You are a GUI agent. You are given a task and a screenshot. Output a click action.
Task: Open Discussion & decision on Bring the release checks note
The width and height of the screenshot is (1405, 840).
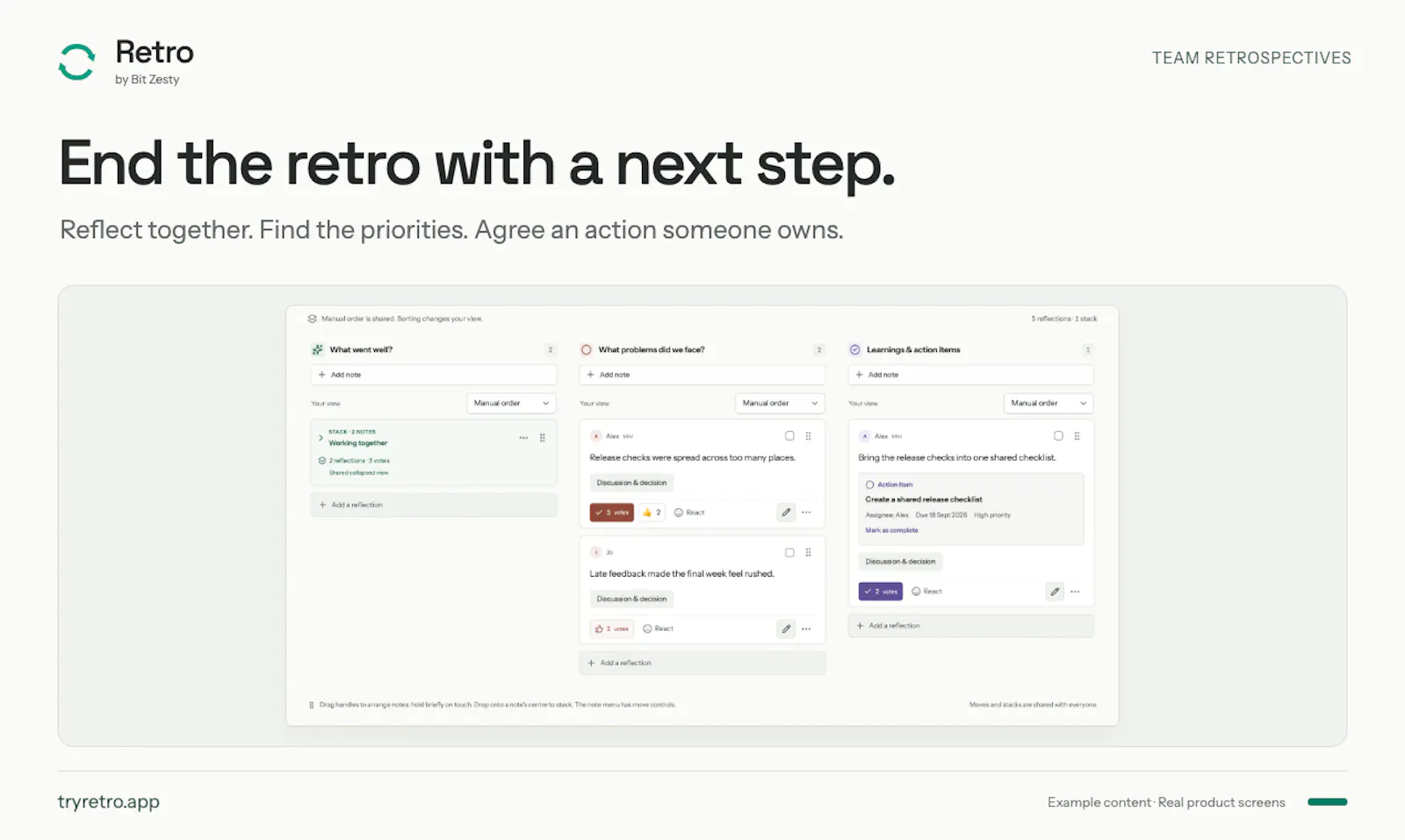click(x=900, y=562)
